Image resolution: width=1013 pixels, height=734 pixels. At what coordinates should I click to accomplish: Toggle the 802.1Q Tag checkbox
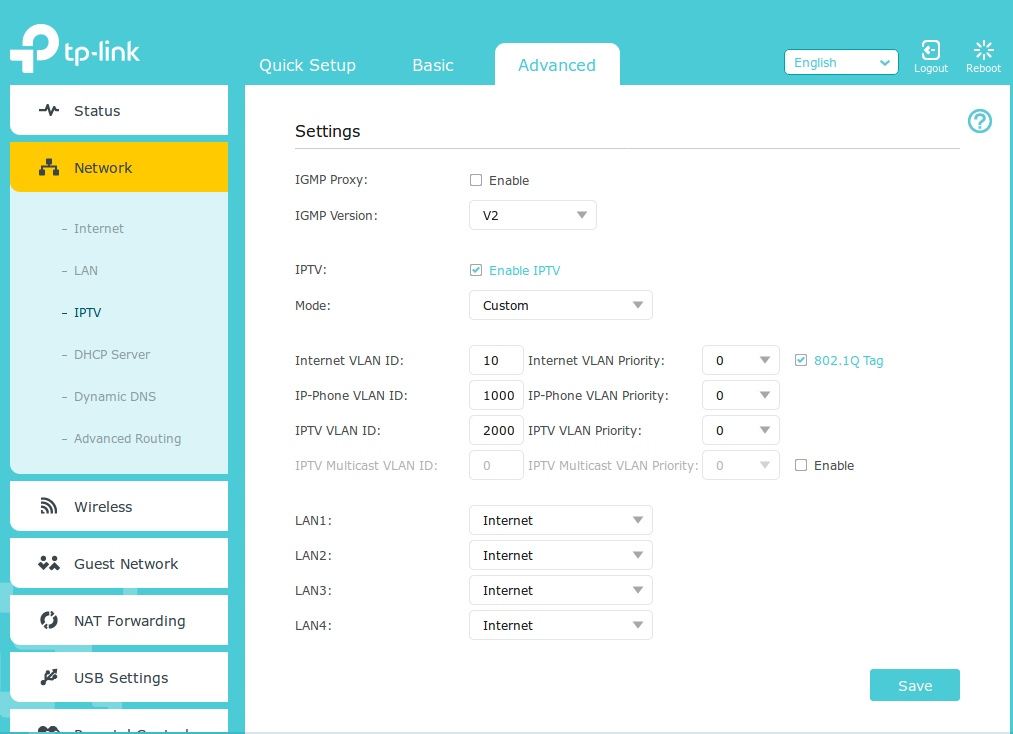[x=800, y=361]
